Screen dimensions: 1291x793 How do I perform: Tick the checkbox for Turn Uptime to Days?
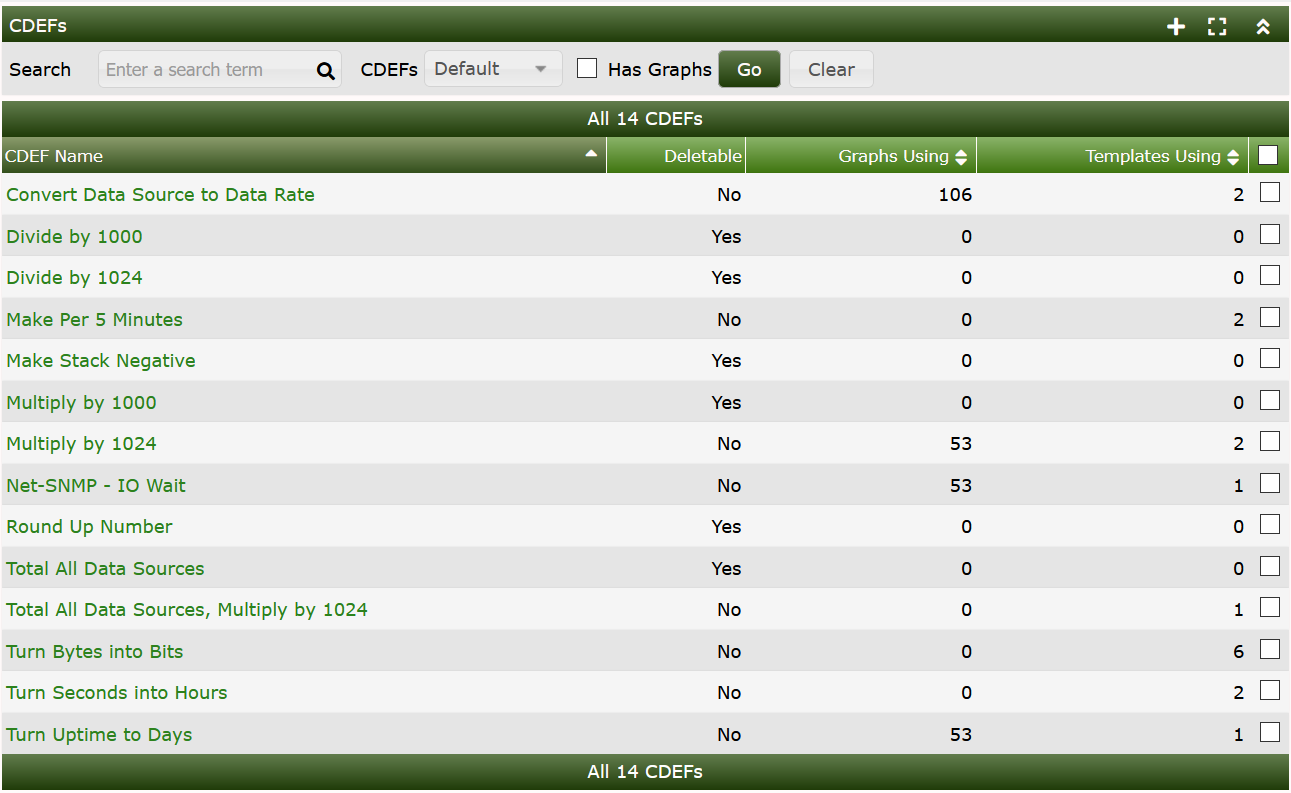pos(1269,732)
